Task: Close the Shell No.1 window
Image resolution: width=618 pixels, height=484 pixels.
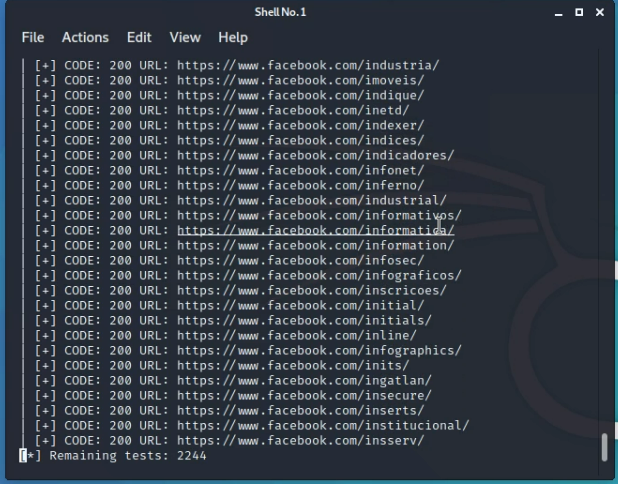Action: [600, 13]
